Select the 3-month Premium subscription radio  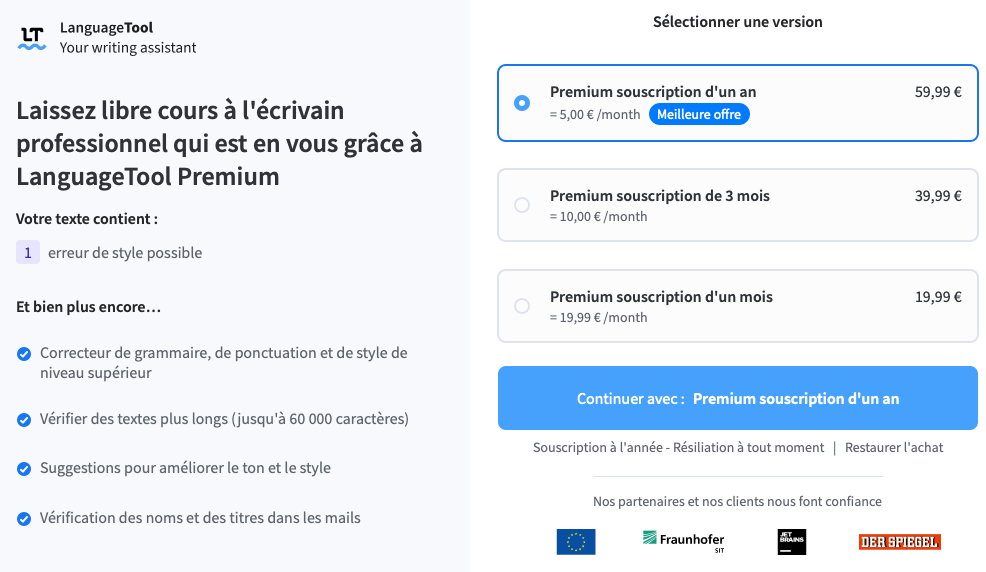click(x=522, y=205)
